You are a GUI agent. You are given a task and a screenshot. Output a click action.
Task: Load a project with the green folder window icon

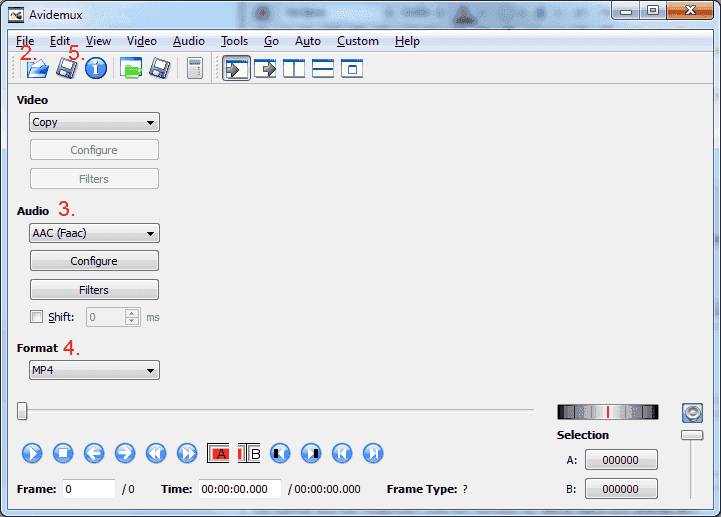131,68
